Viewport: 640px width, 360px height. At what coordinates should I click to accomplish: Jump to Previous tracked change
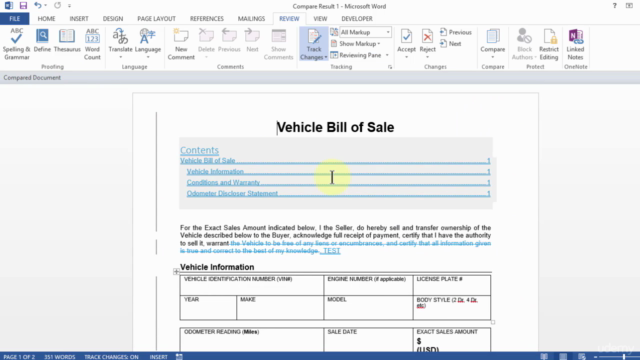[x=456, y=32]
